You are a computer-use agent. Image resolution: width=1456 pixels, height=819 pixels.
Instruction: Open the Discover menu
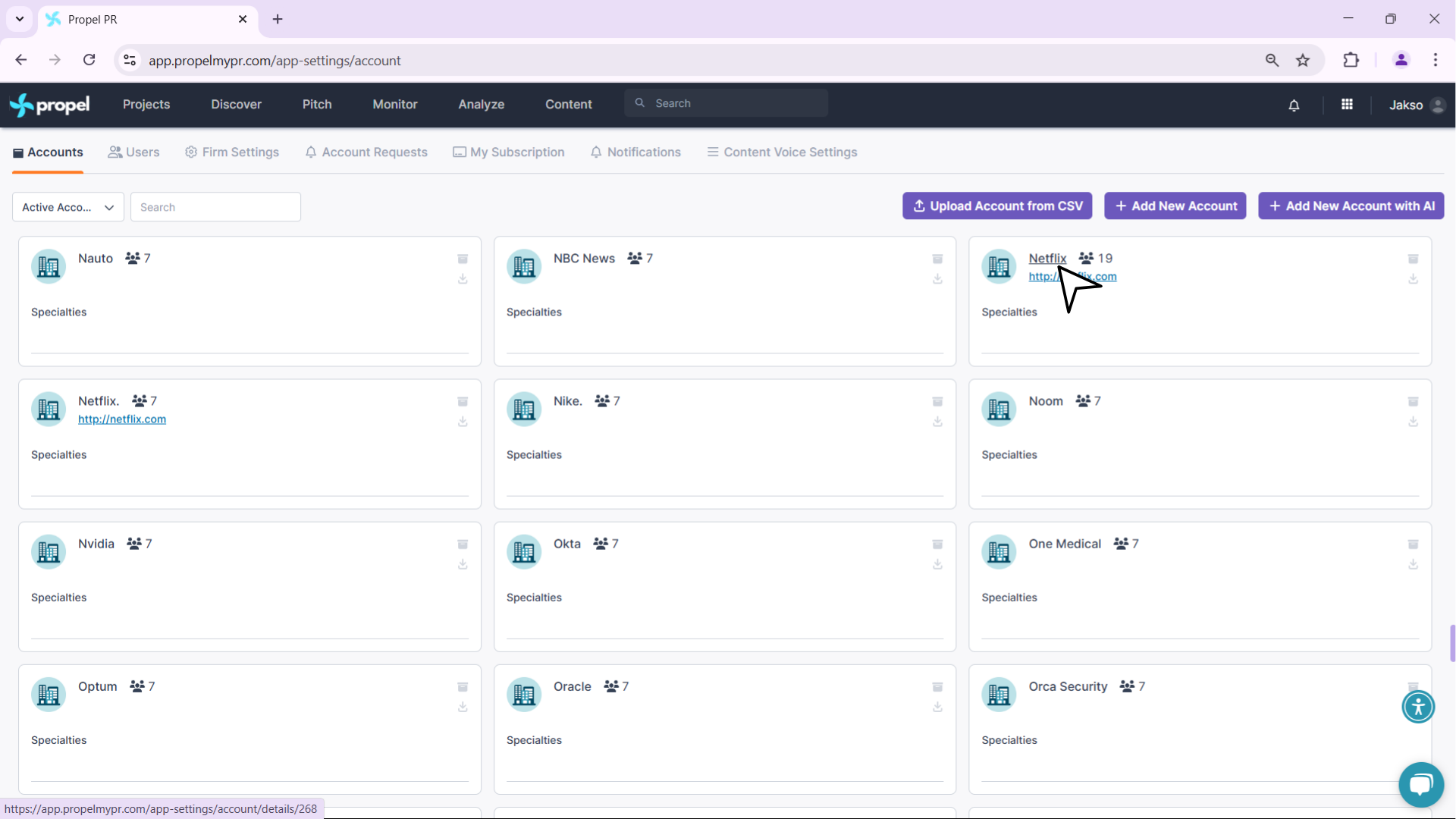coord(236,105)
